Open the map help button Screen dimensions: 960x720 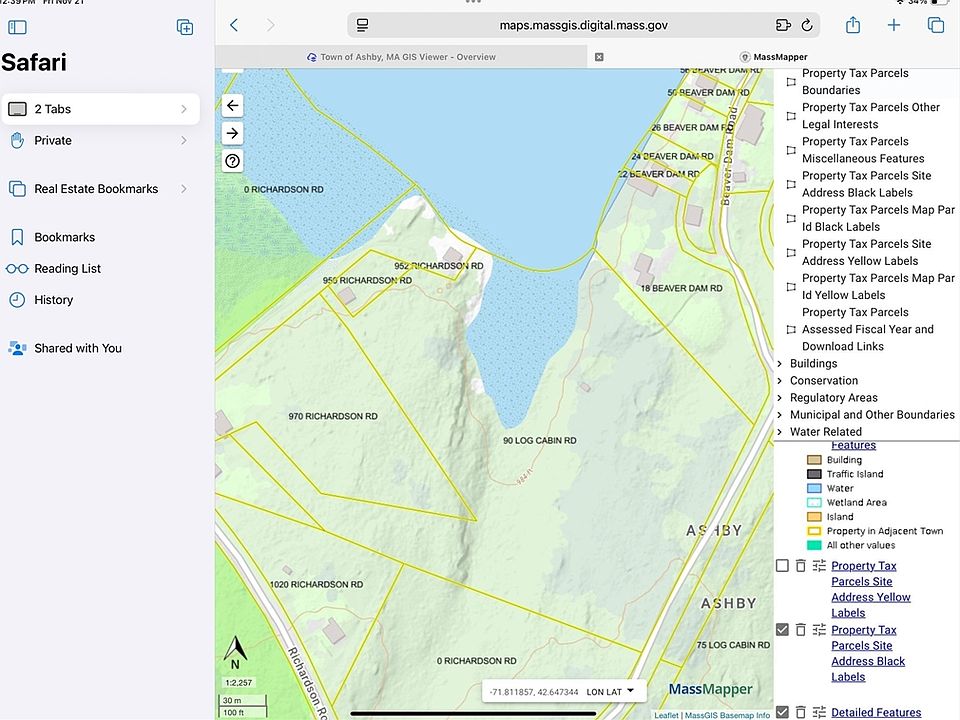(233, 161)
